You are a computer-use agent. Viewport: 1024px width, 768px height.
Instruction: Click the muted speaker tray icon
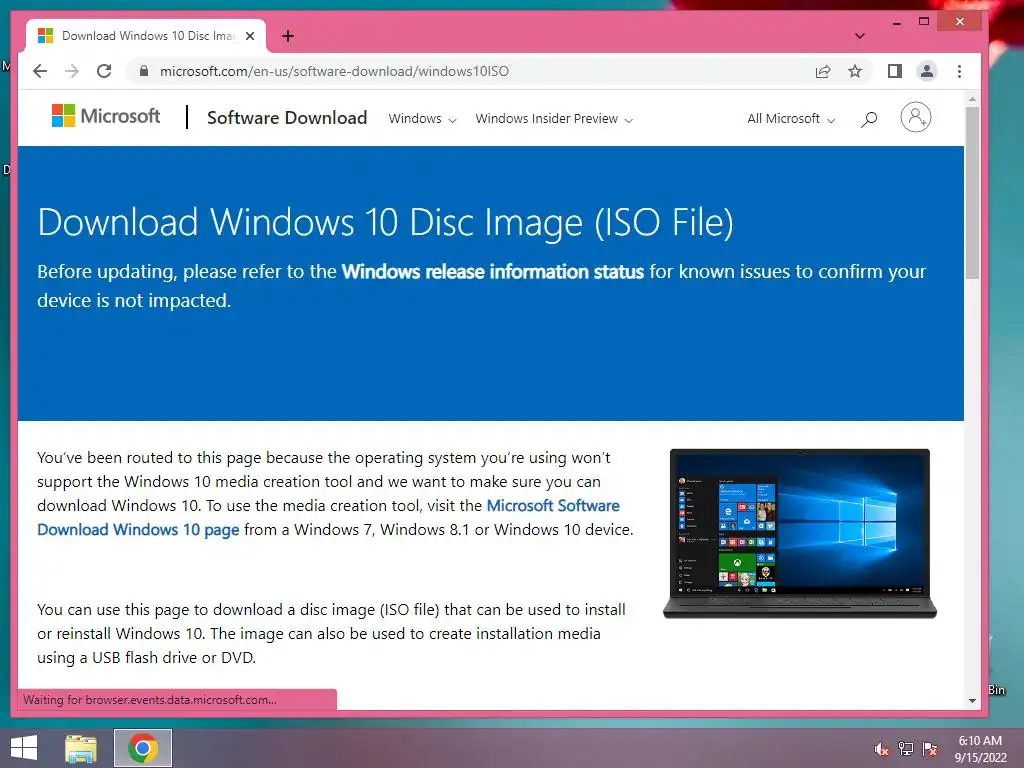[x=882, y=749]
